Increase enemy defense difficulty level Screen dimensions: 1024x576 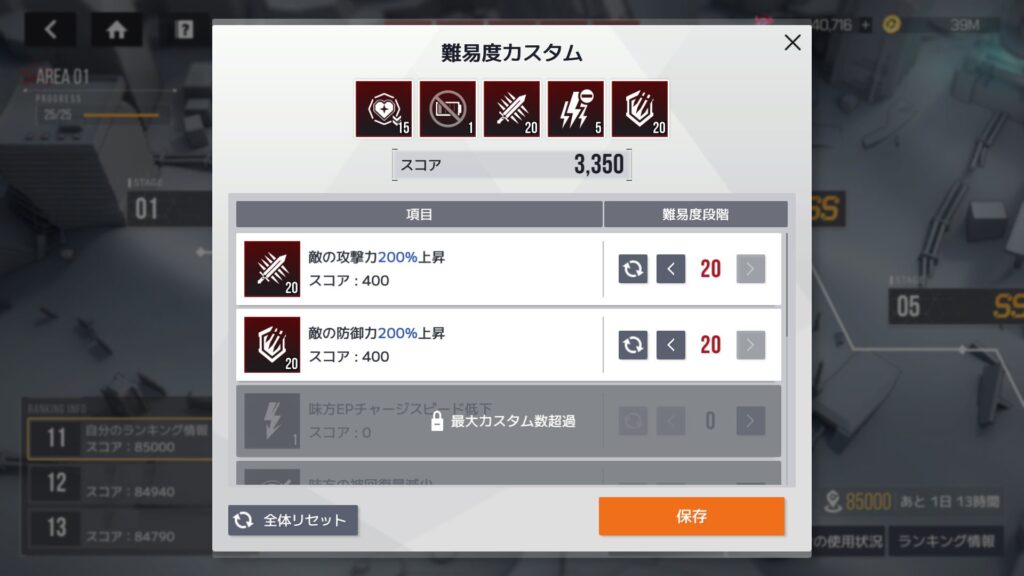[x=750, y=345]
